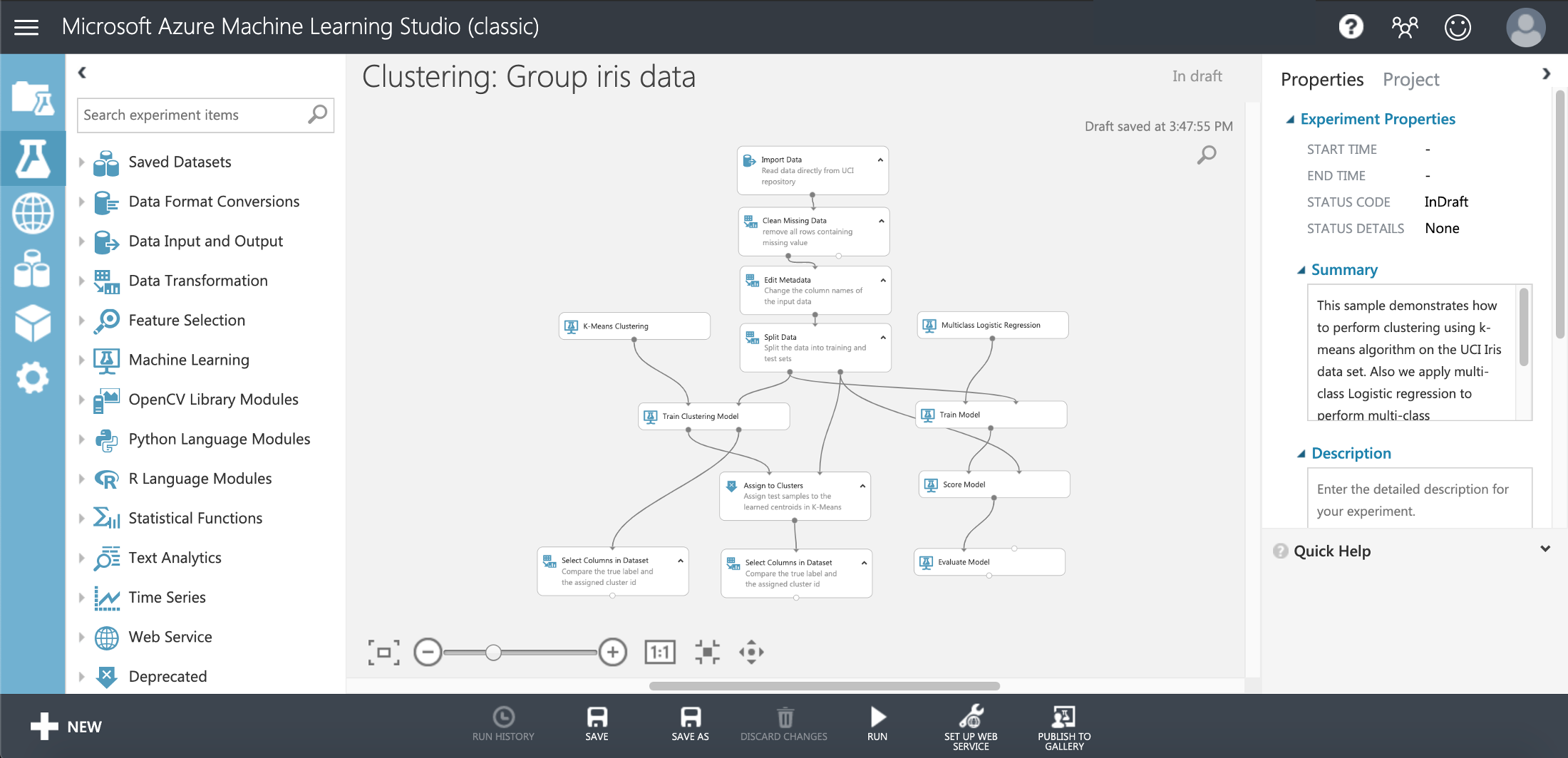Expand the Machine Learning module category
Viewport: 1568px width, 758px height.
coord(82,360)
